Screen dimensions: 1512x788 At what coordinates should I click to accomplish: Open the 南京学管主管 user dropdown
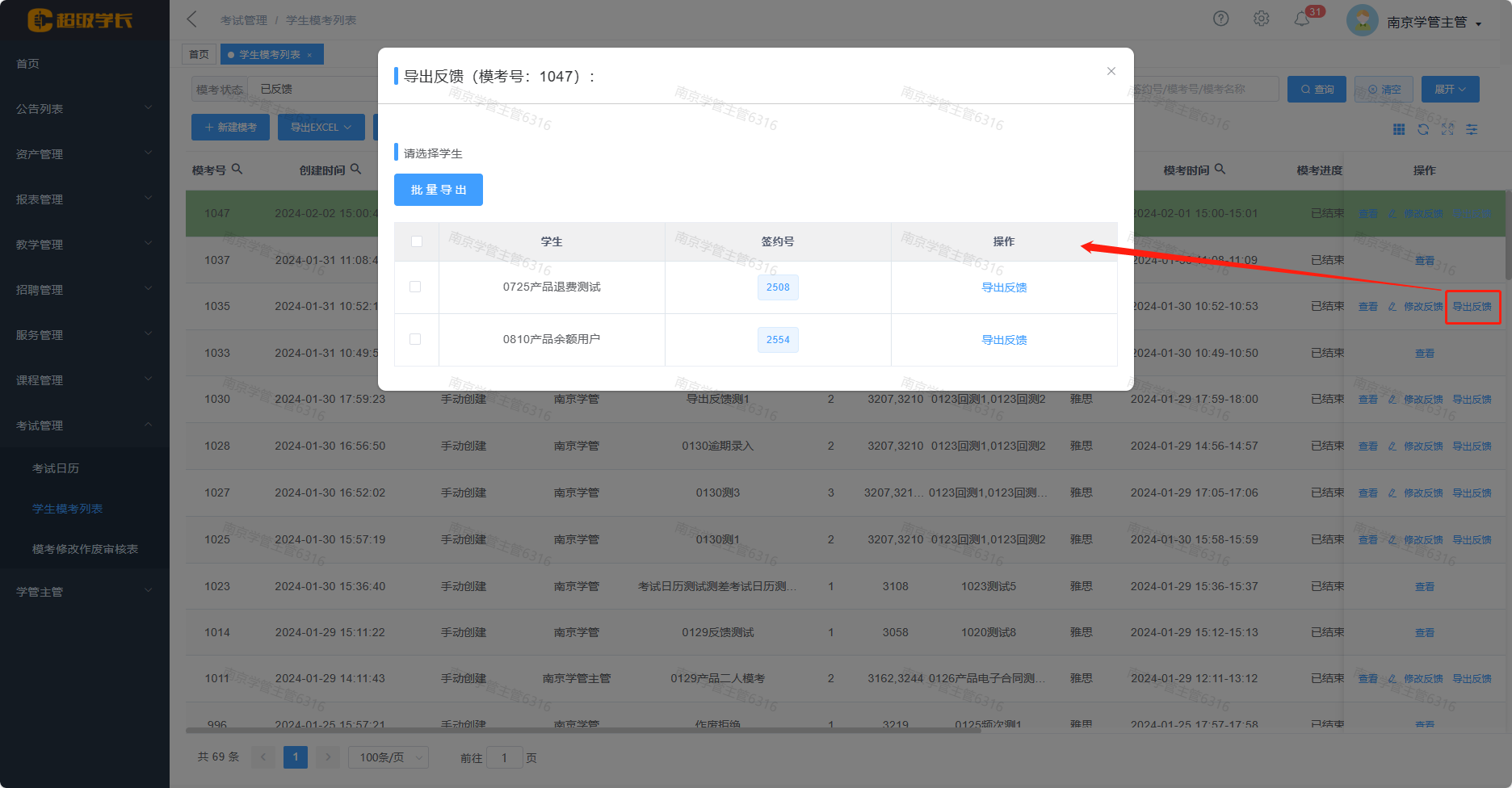[1434, 23]
